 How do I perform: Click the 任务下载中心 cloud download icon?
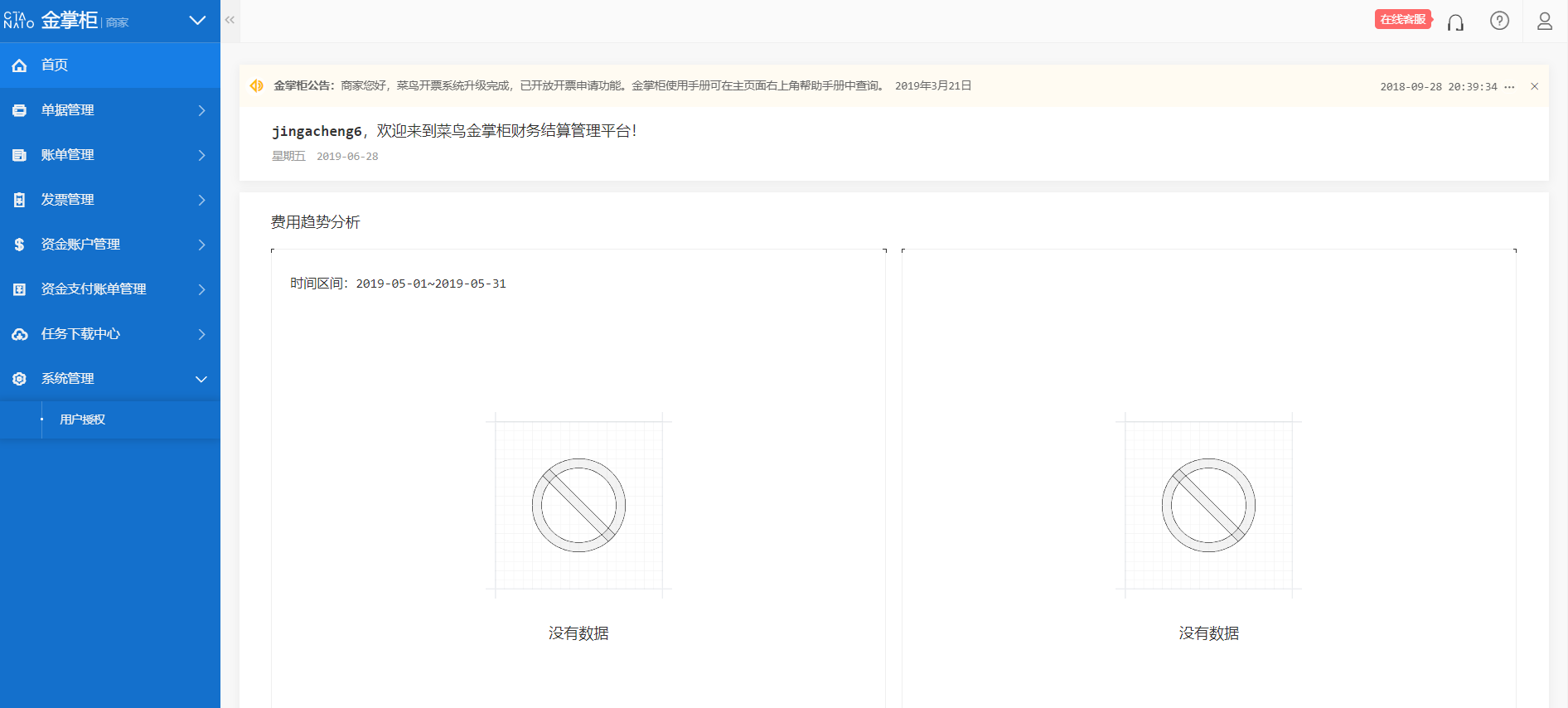click(20, 334)
